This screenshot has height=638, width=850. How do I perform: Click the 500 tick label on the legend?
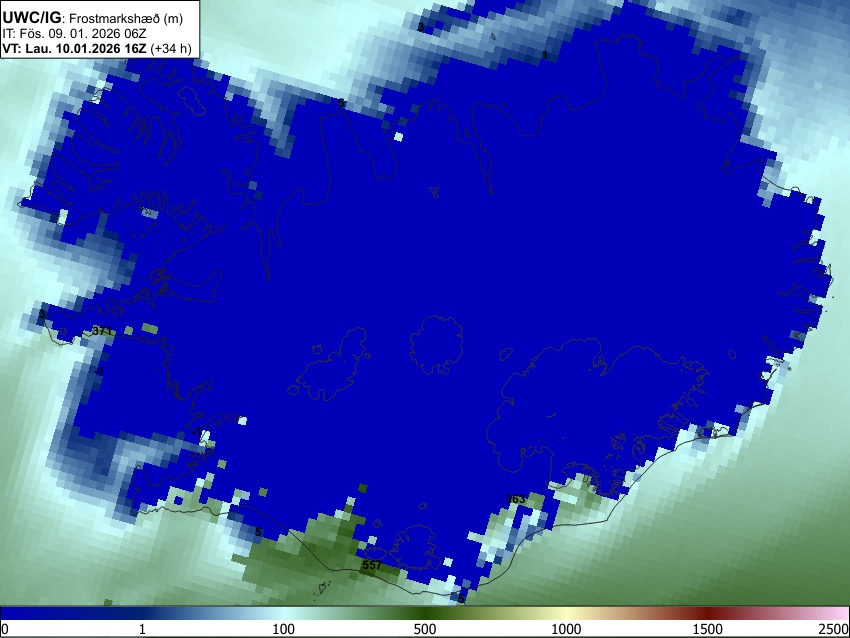tap(425, 629)
